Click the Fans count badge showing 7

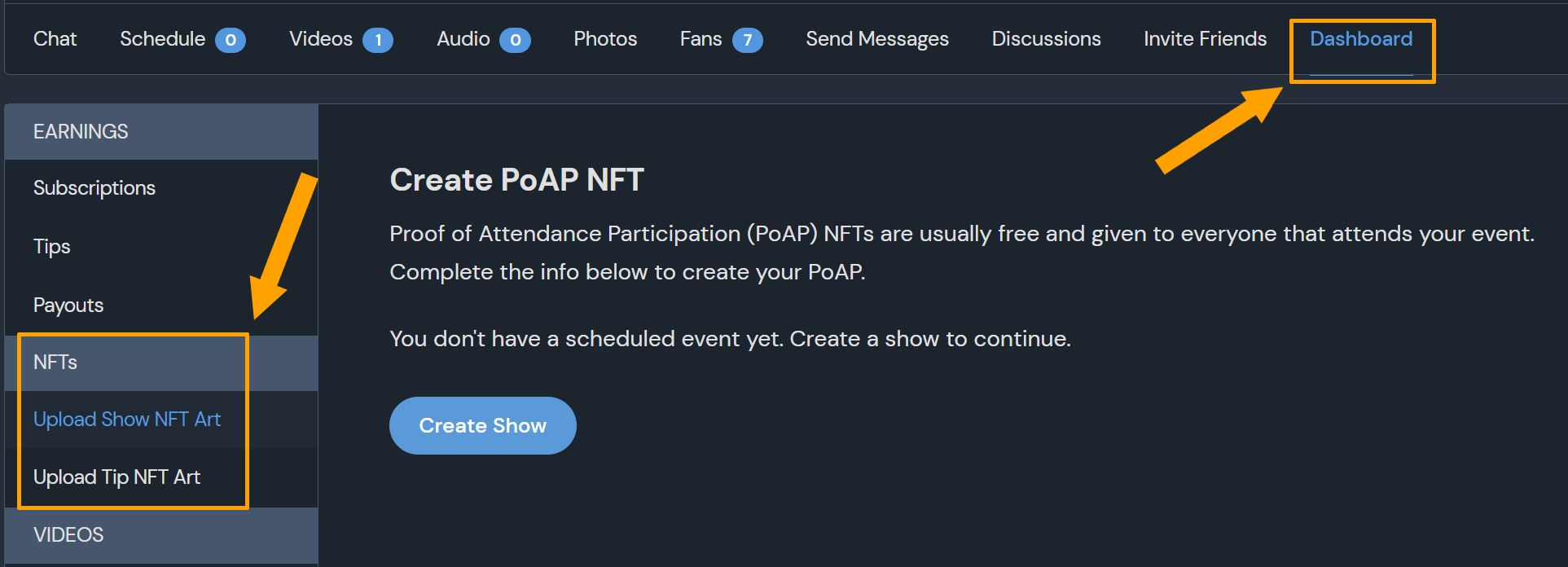pos(748,40)
